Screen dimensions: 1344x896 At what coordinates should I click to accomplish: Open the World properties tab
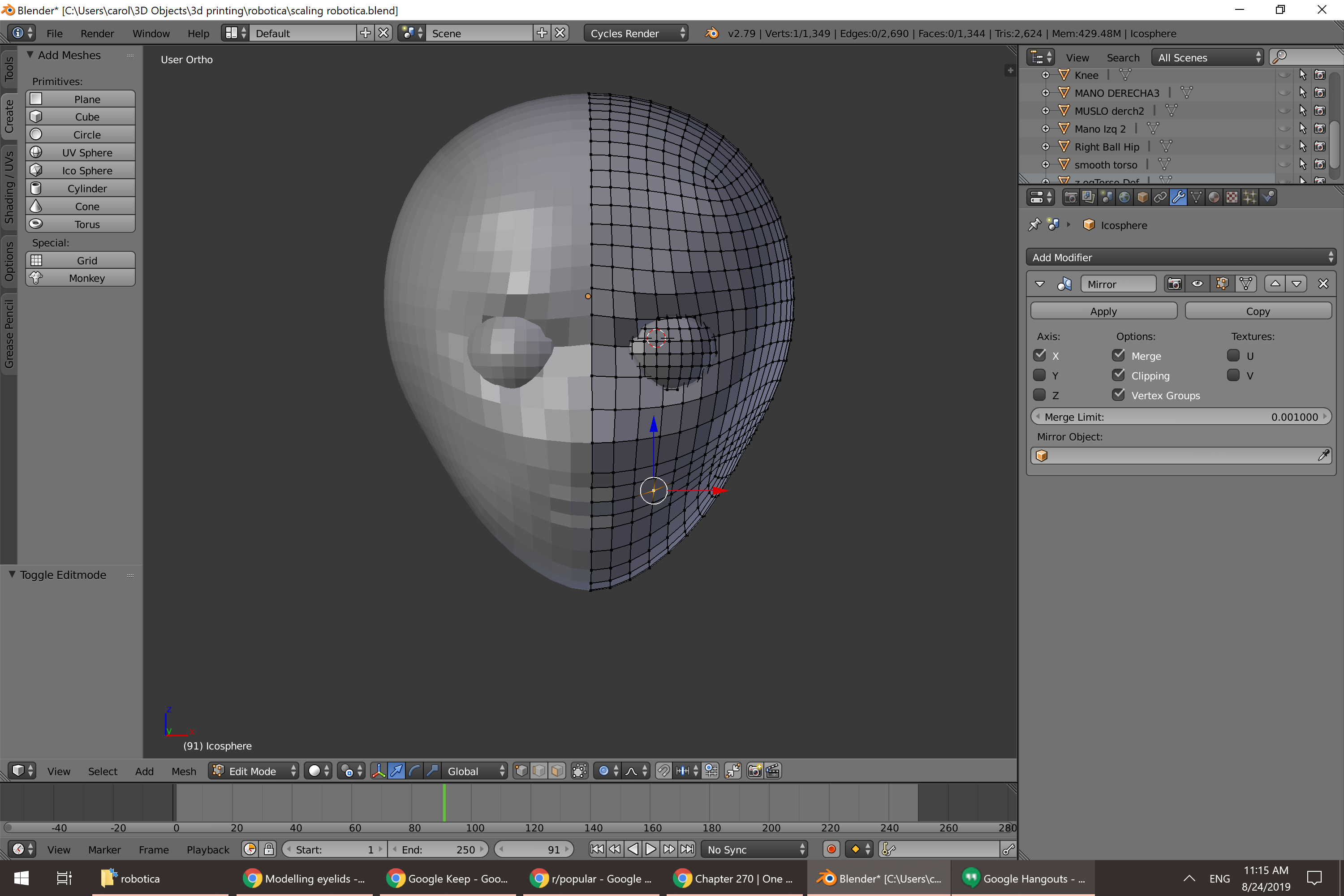coord(1124,197)
